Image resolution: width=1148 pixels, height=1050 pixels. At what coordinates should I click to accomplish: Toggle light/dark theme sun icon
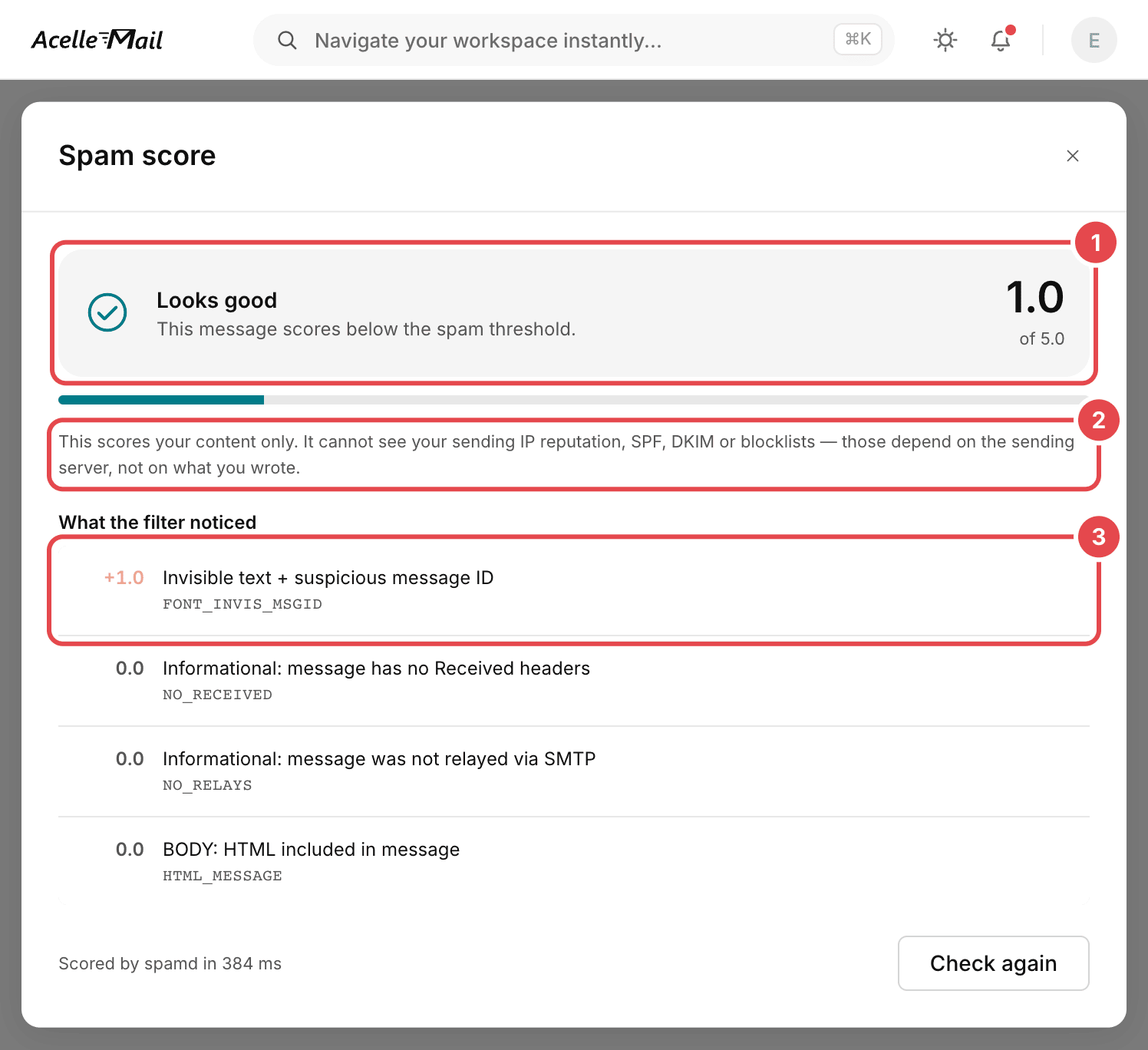[x=945, y=40]
